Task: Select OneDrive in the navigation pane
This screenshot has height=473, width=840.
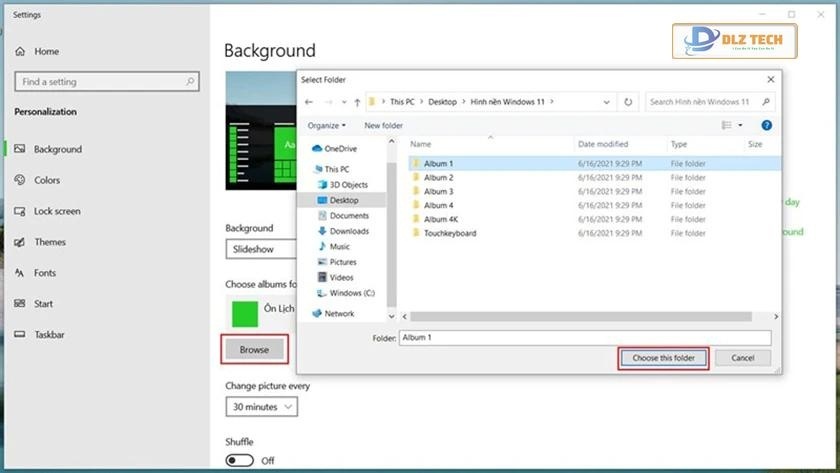Action: pos(340,149)
